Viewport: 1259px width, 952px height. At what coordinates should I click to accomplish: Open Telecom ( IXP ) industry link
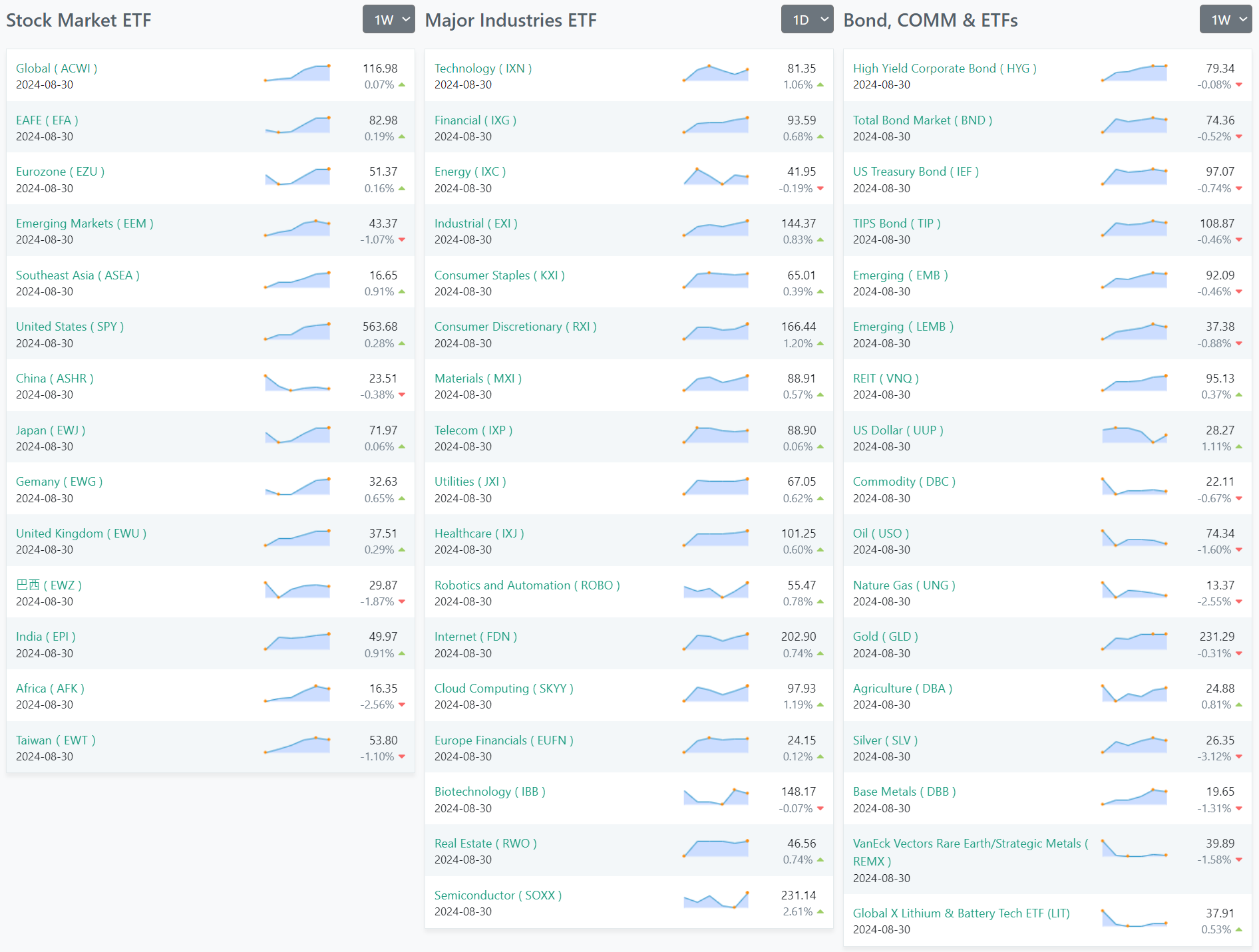[473, 430]
